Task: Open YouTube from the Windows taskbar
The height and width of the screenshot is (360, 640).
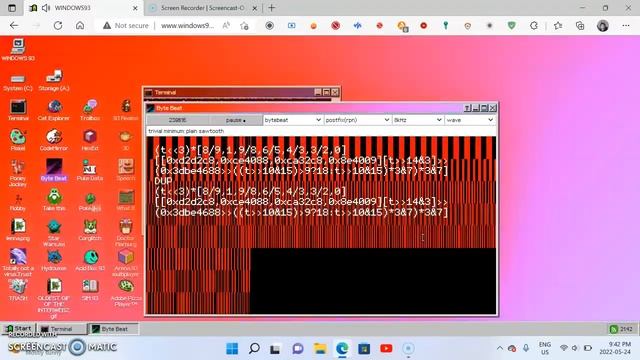Action: pyautogui.click(x=386, y=348)
